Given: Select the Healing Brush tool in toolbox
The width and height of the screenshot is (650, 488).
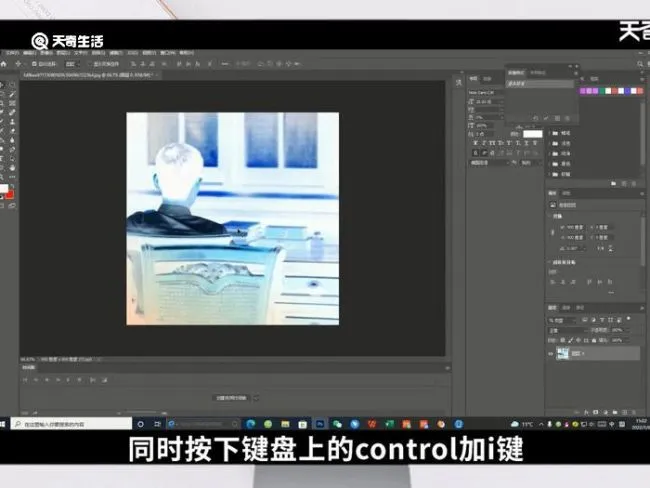Looking at the screenshot, I should 12,112.
